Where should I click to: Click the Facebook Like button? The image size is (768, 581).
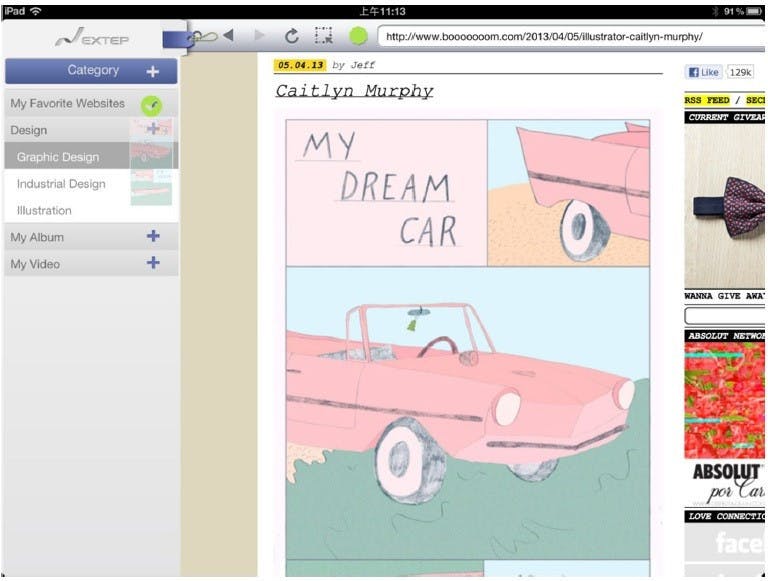pos(703,72)
